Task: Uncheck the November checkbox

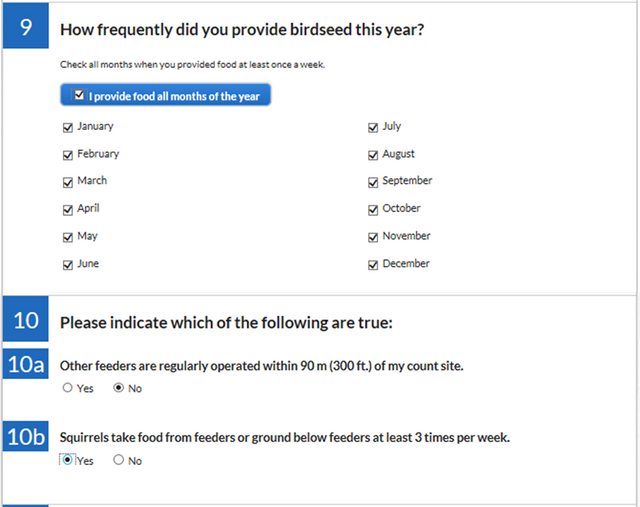Action: [373, 237]
